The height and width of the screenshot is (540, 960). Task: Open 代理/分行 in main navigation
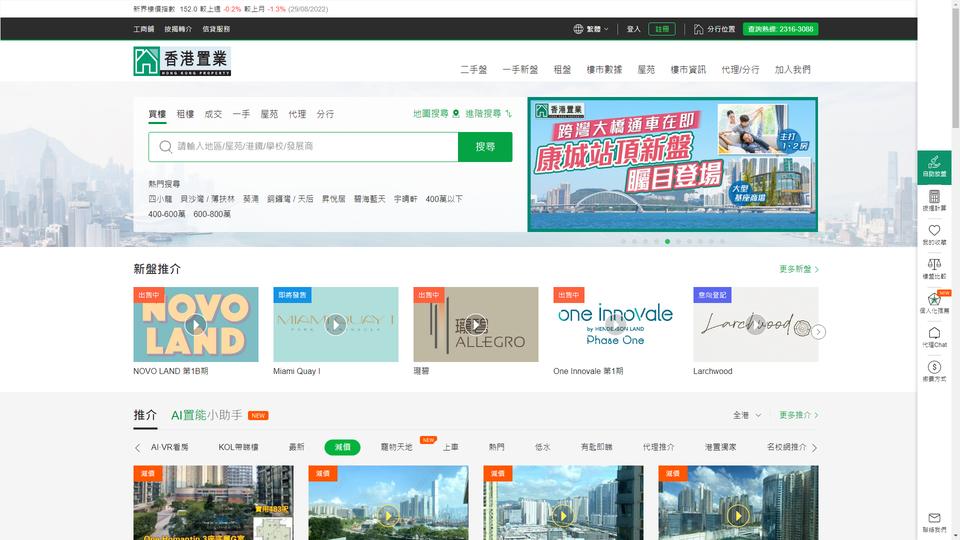pyautogui.click(x=740, y=70)
